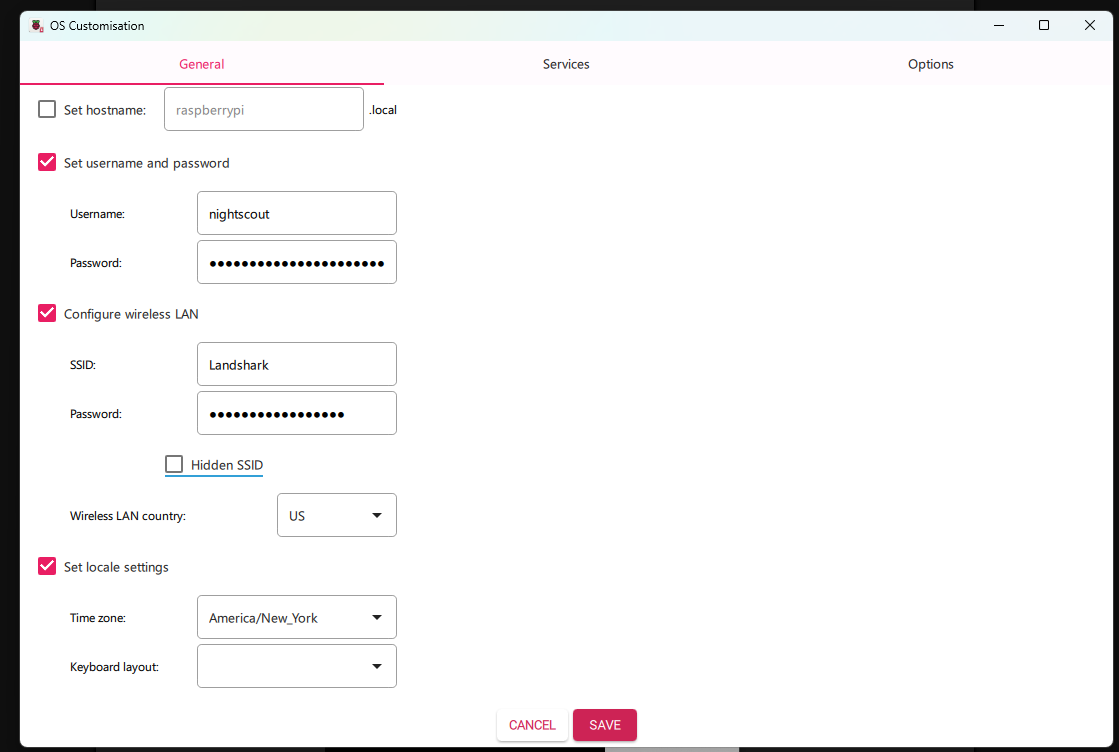The image size is (1119, 752).
Task: Open the Options tab
Action: [x=930, y=64]
